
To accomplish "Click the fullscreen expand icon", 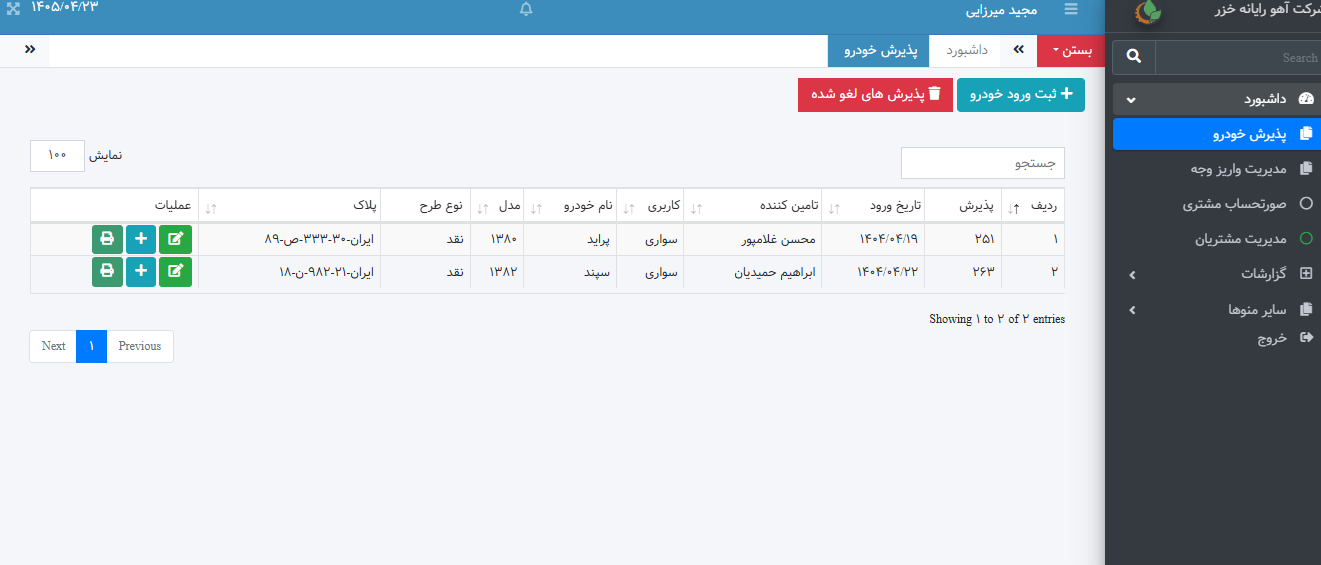I will 14,8.
